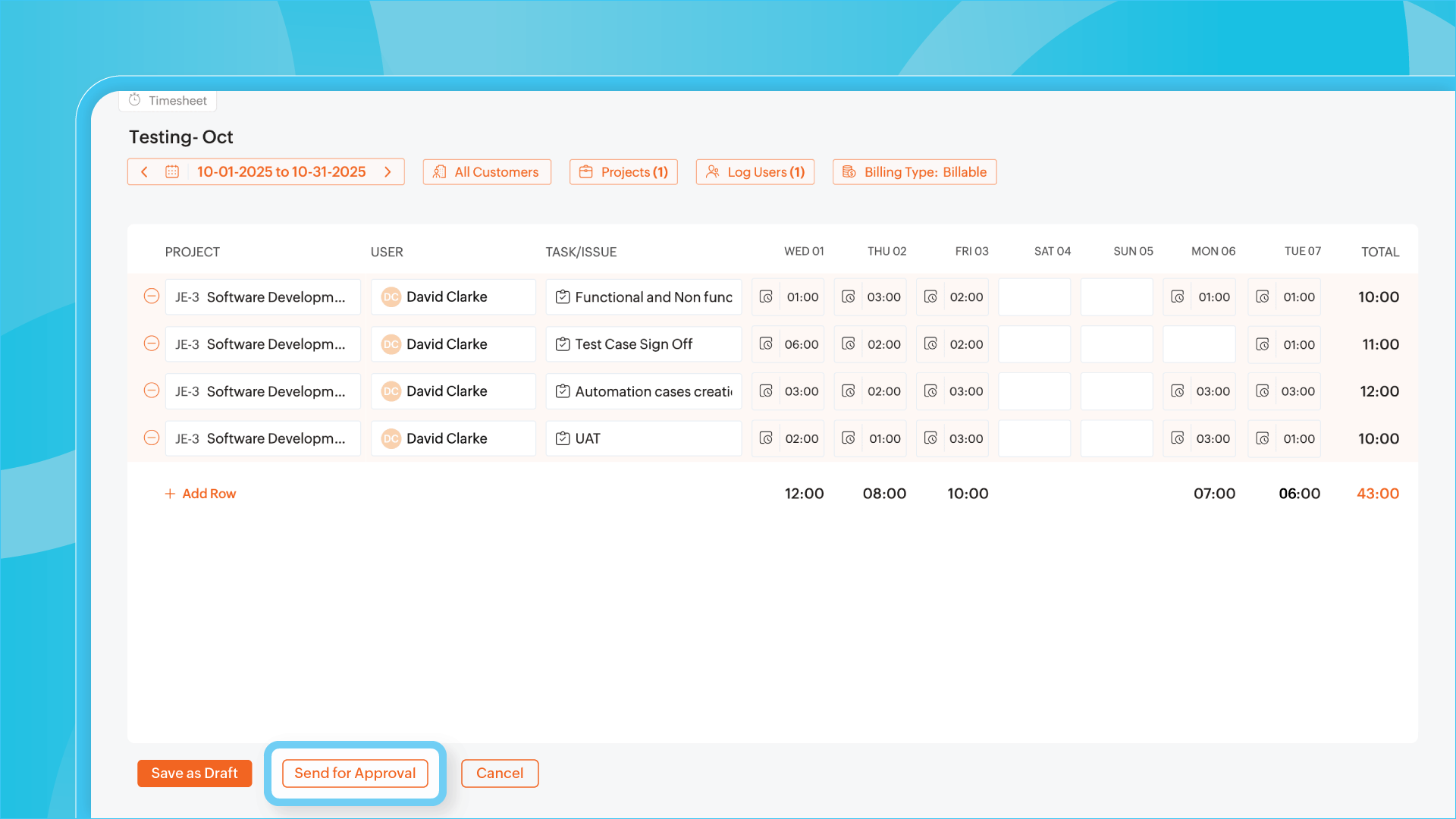Add a new row to timesheet

pyautogui.click(x=201, y=494)
